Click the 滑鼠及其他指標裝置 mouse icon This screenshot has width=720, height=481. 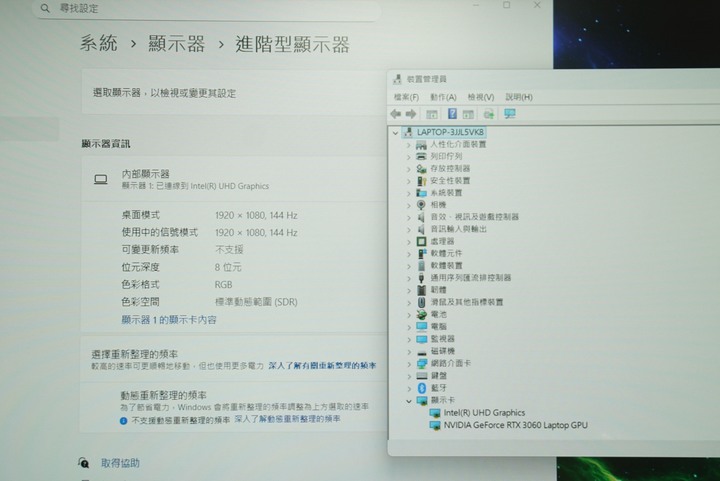(422, 302)
